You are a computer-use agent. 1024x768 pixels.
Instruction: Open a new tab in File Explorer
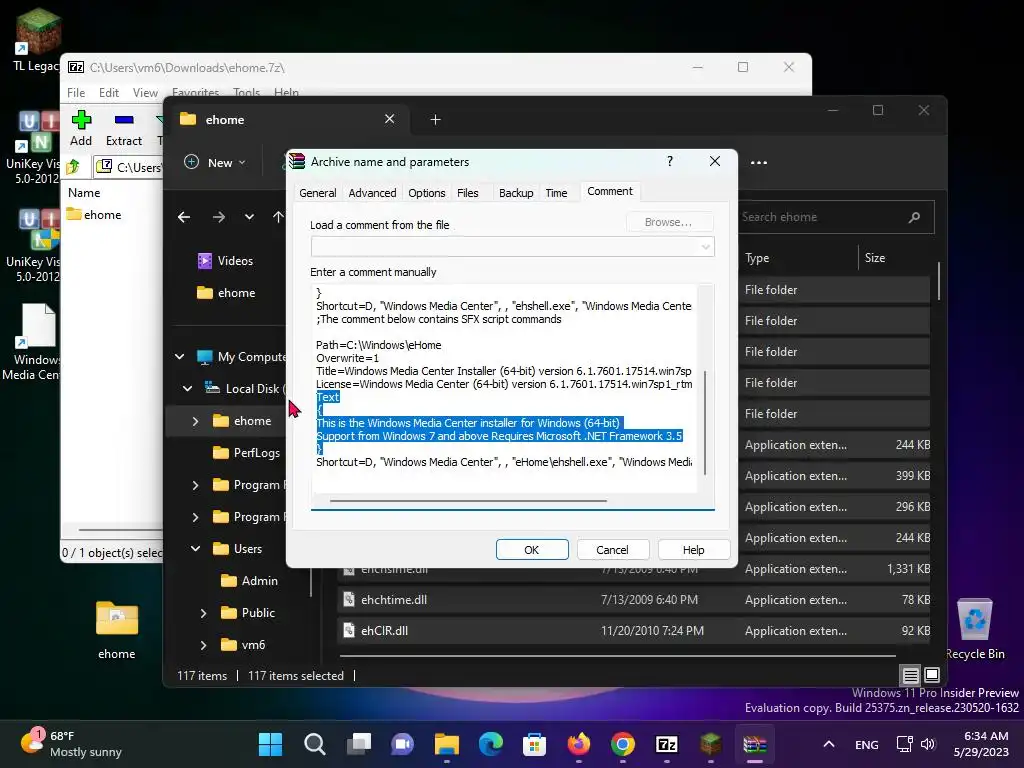pos(435,120)
